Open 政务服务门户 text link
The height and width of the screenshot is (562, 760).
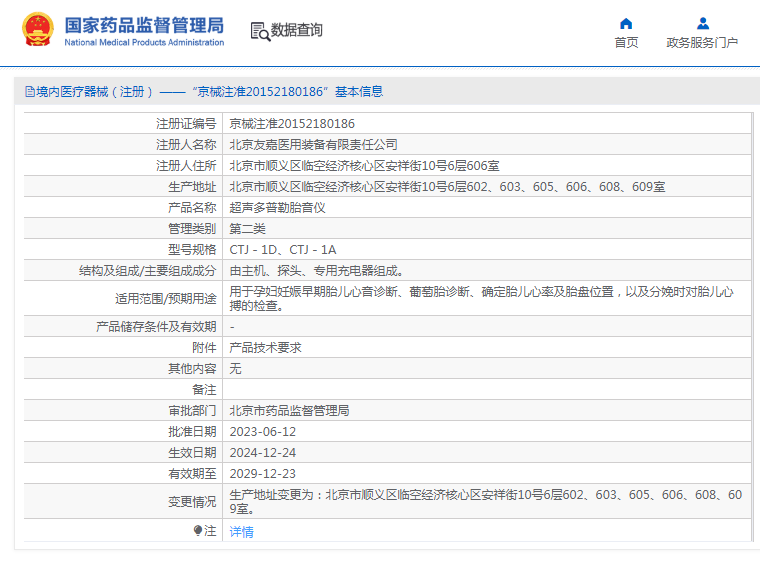coord(702,43)
